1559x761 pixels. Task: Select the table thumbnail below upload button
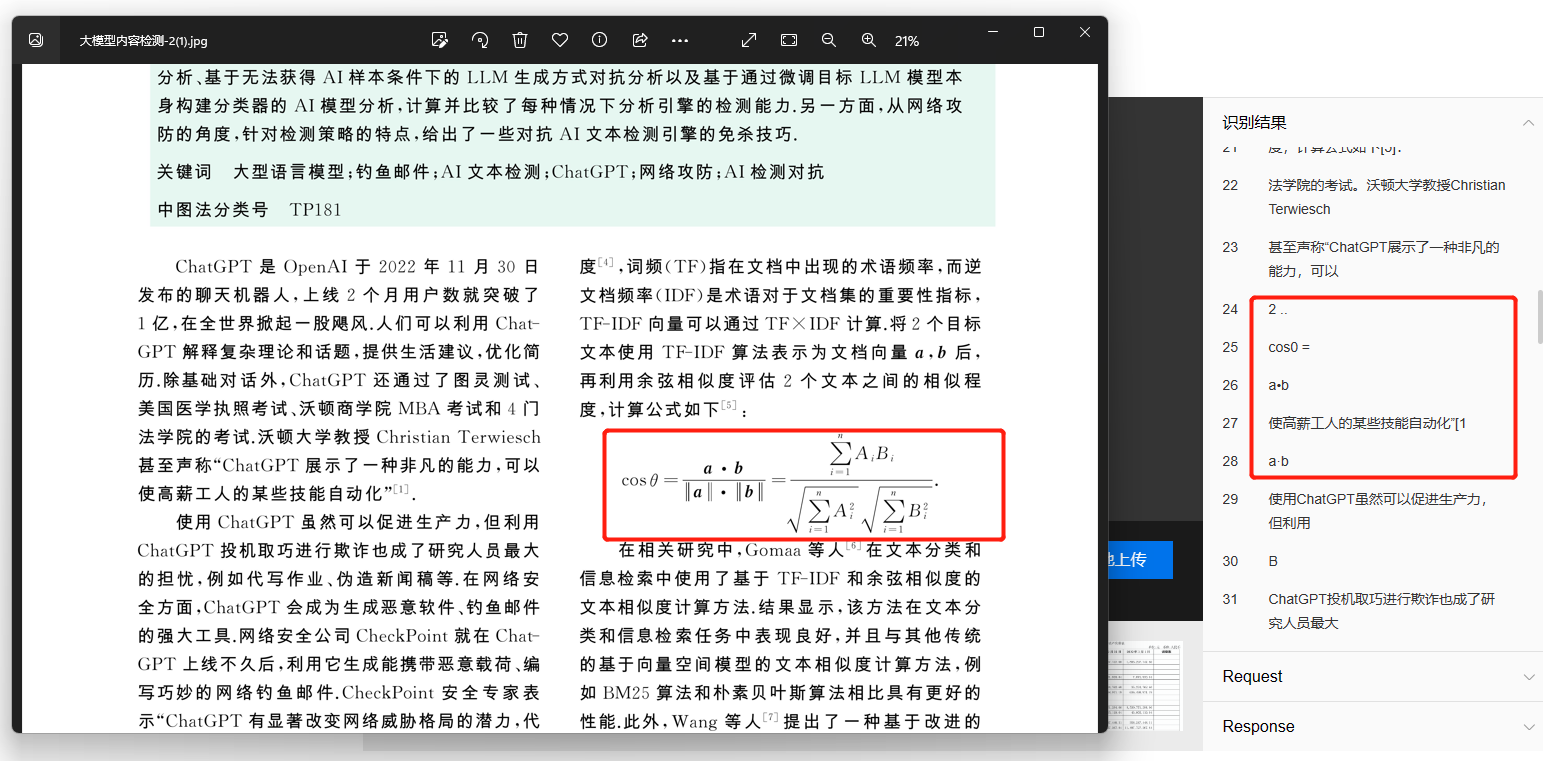(1145, 685)
